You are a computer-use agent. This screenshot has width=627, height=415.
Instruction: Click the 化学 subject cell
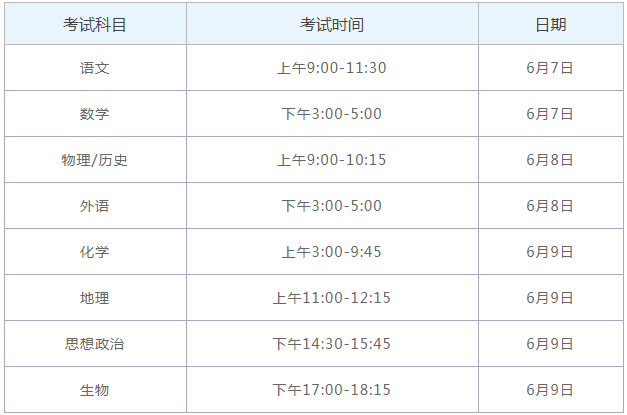pyautogui.click(x=95, y=252)
